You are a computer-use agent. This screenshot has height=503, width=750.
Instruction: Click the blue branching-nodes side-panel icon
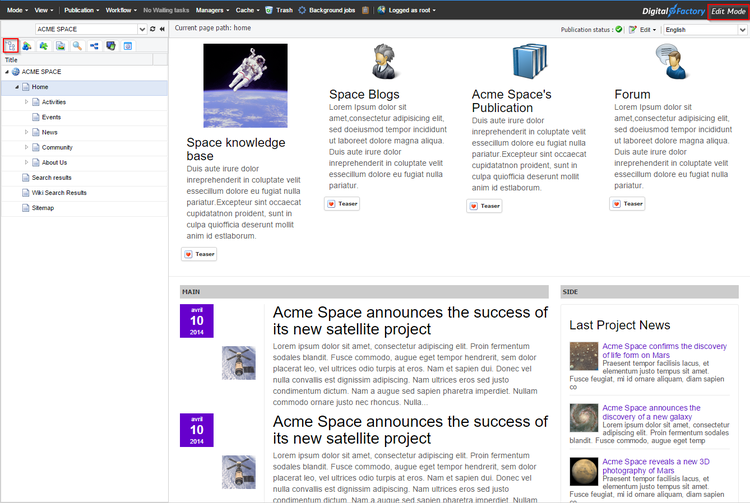pos(94,46)
